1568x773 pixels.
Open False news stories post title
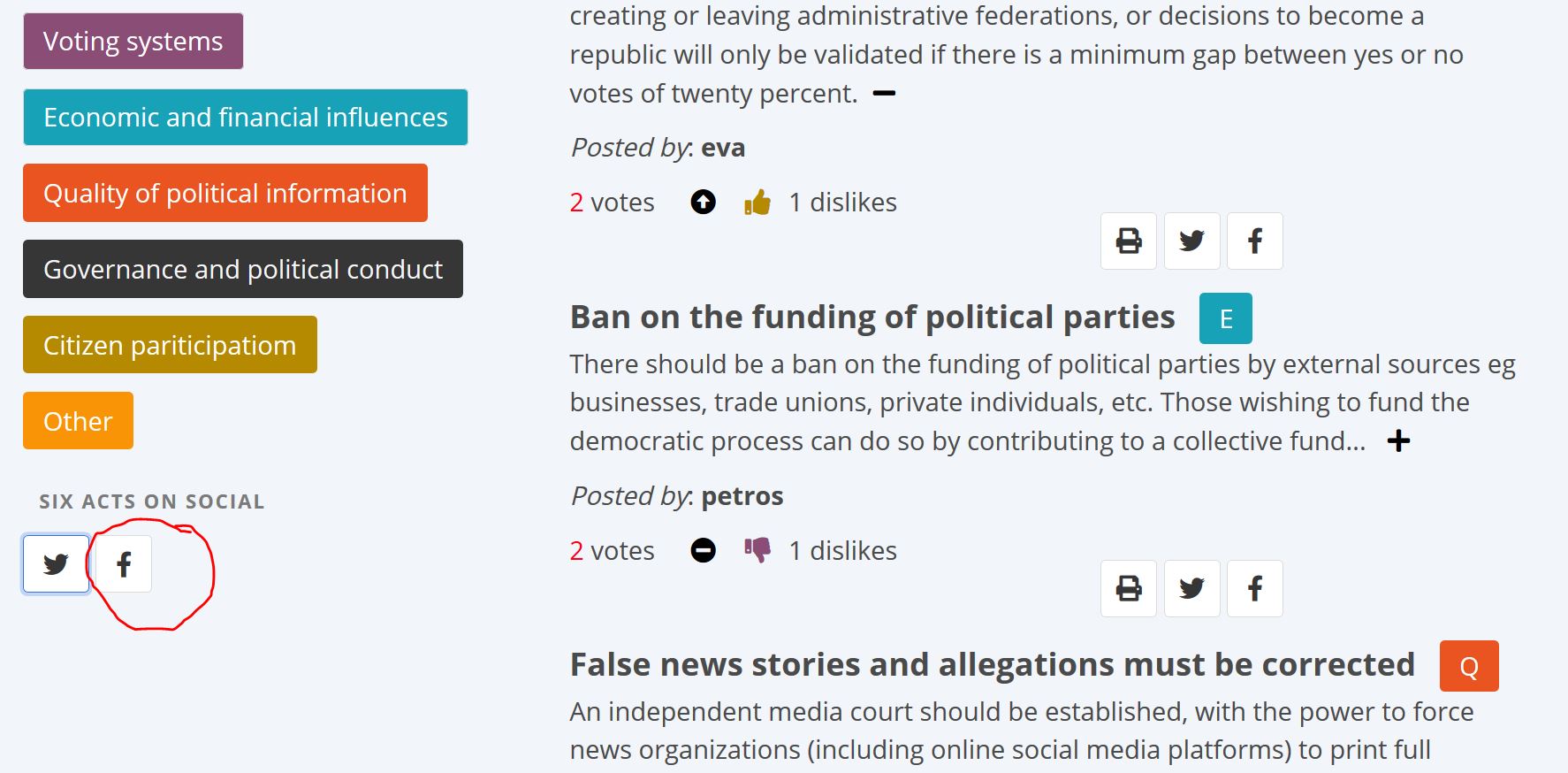pos(992,665)
